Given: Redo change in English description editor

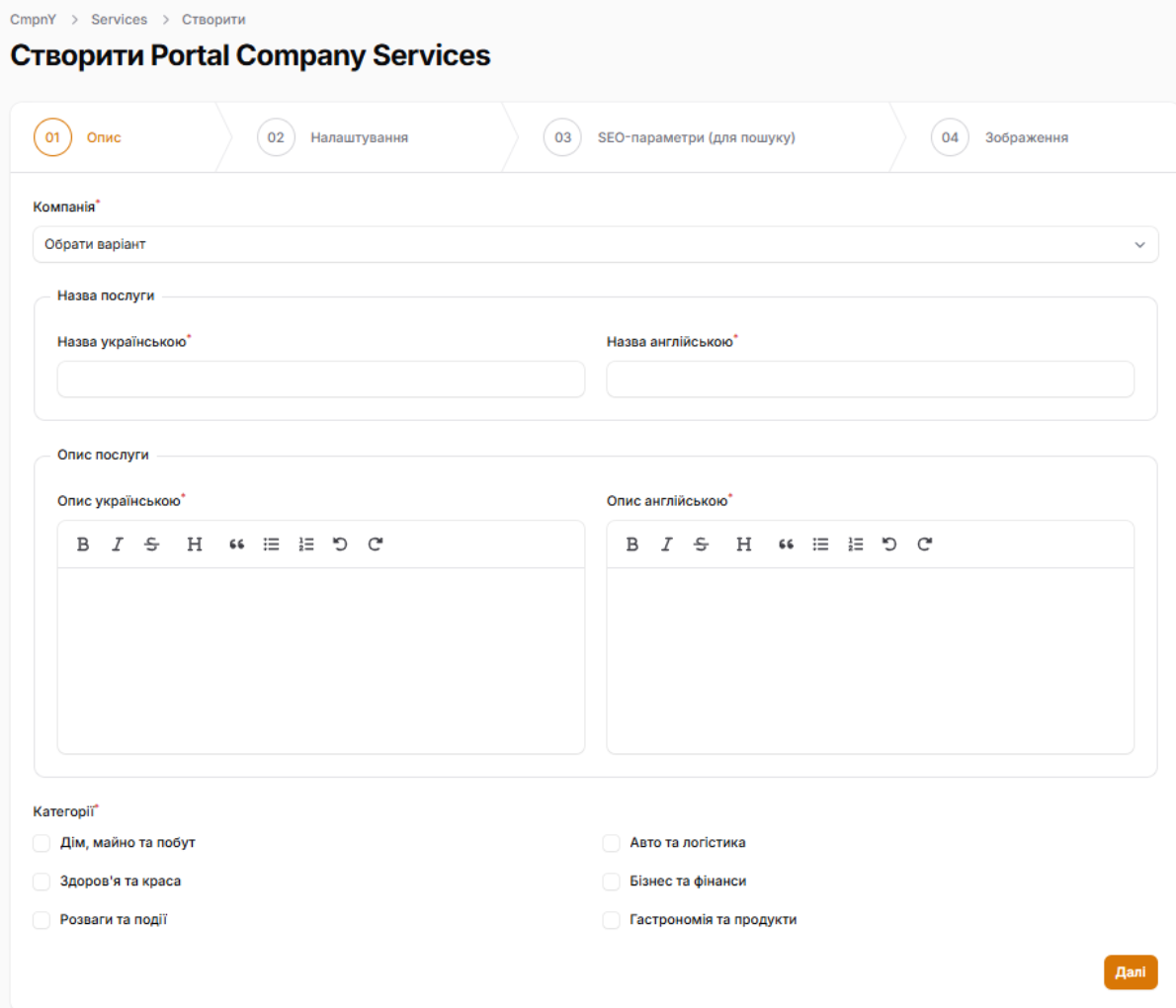Looking at the screenshot, I should (x=924, y=545).
